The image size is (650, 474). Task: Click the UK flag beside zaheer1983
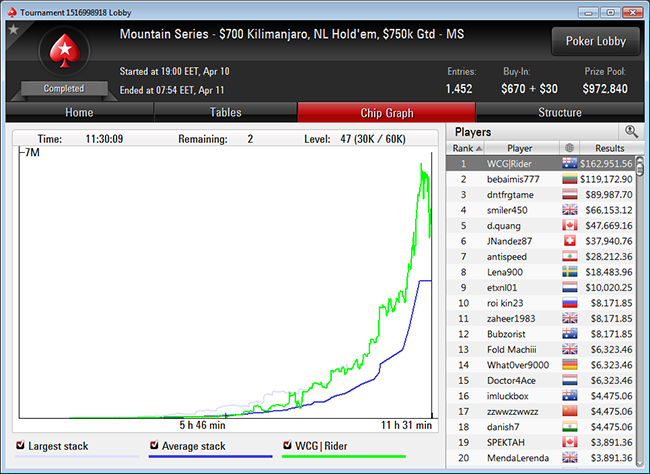(x=570, y=318)
